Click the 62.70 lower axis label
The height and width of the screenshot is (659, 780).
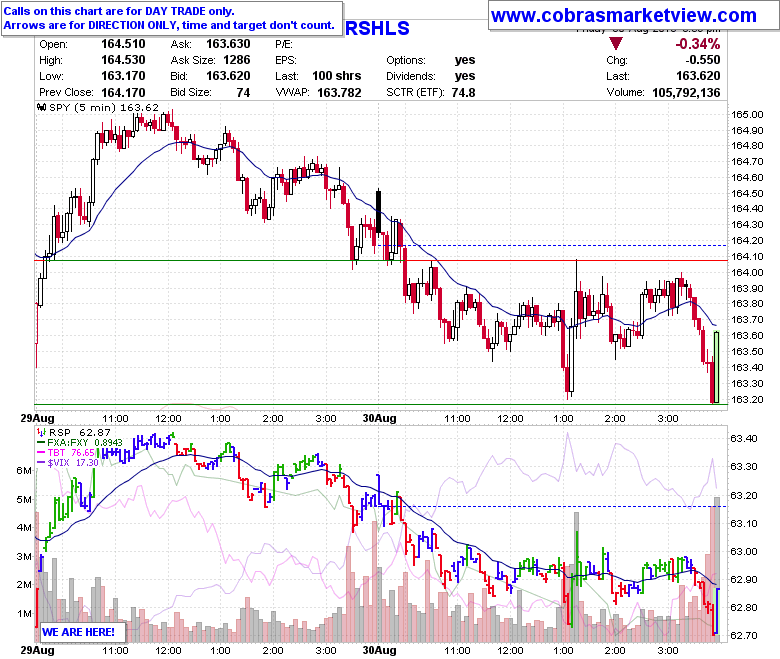[744, 636]
